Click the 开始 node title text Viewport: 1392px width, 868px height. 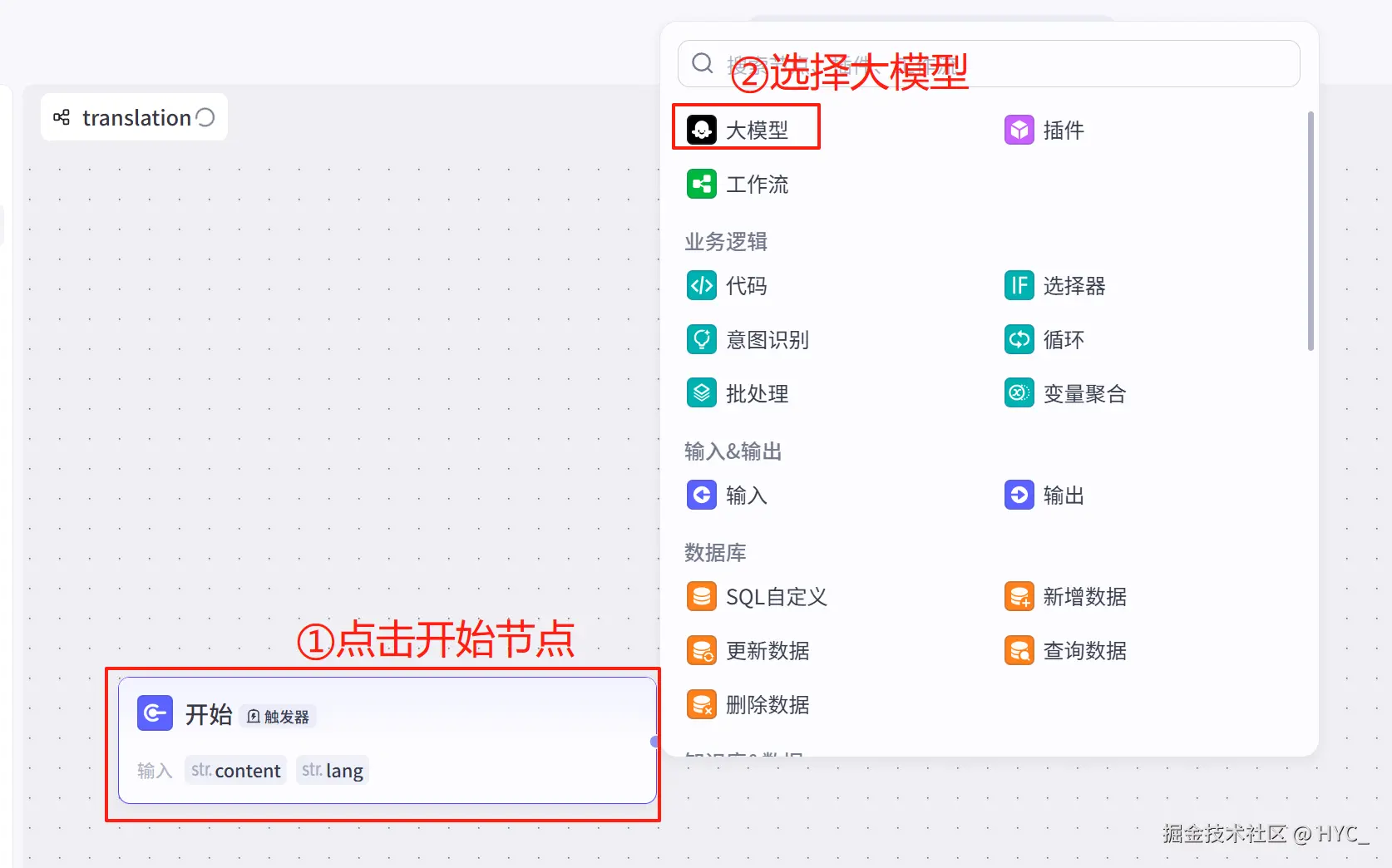pos(209,714)
